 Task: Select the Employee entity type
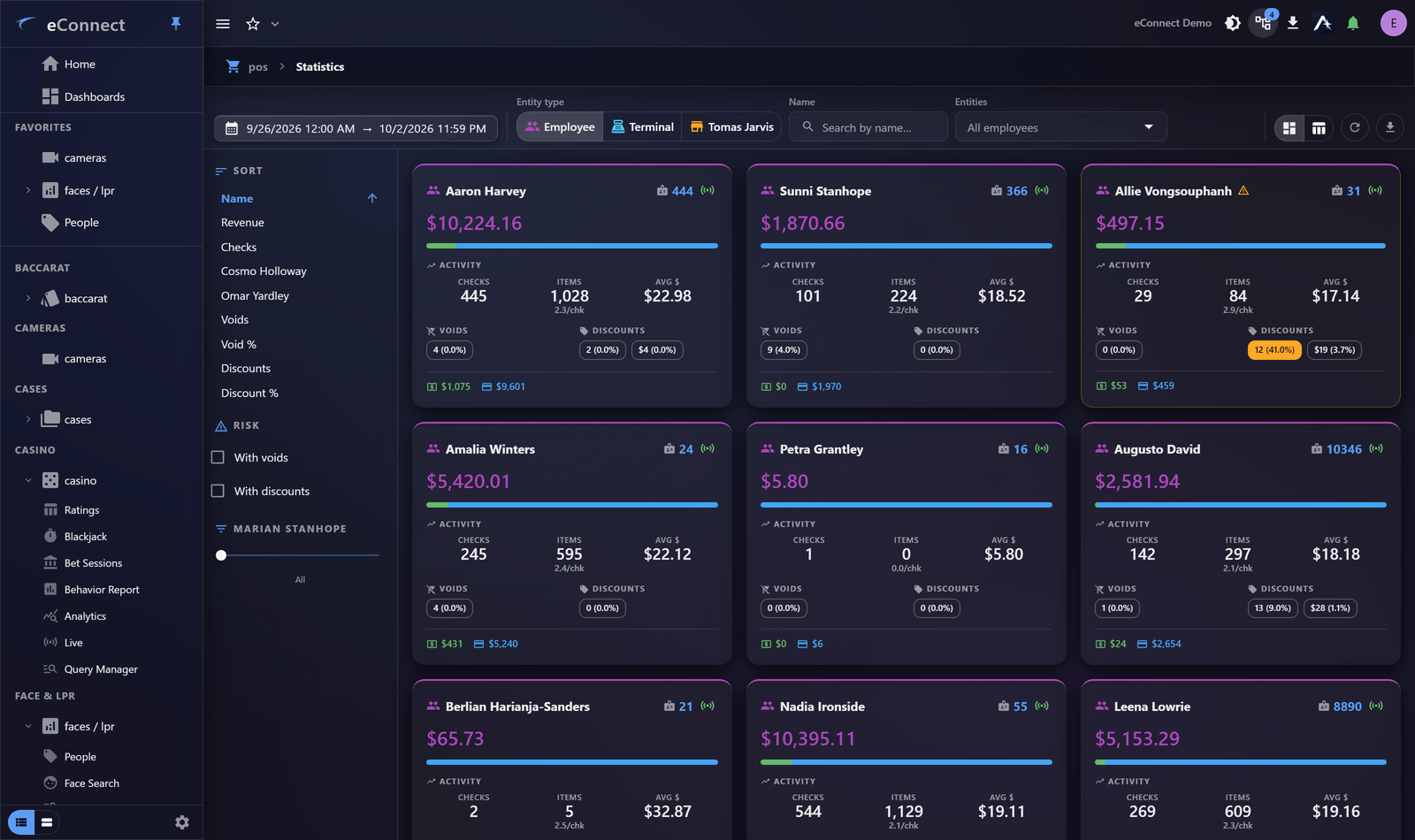[560, 127]
